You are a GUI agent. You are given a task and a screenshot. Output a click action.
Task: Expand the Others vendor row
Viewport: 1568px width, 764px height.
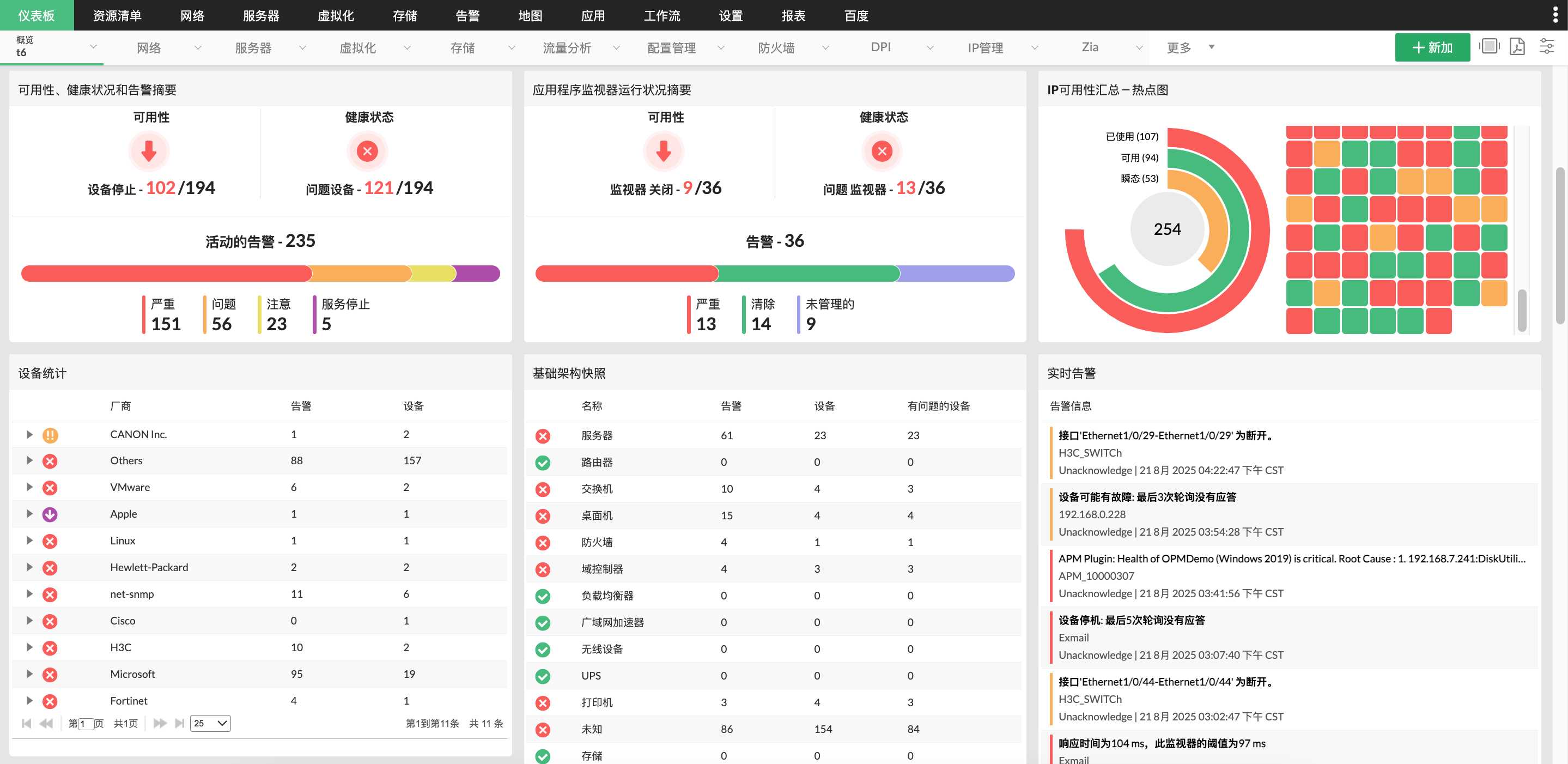[x=29, y=461]
